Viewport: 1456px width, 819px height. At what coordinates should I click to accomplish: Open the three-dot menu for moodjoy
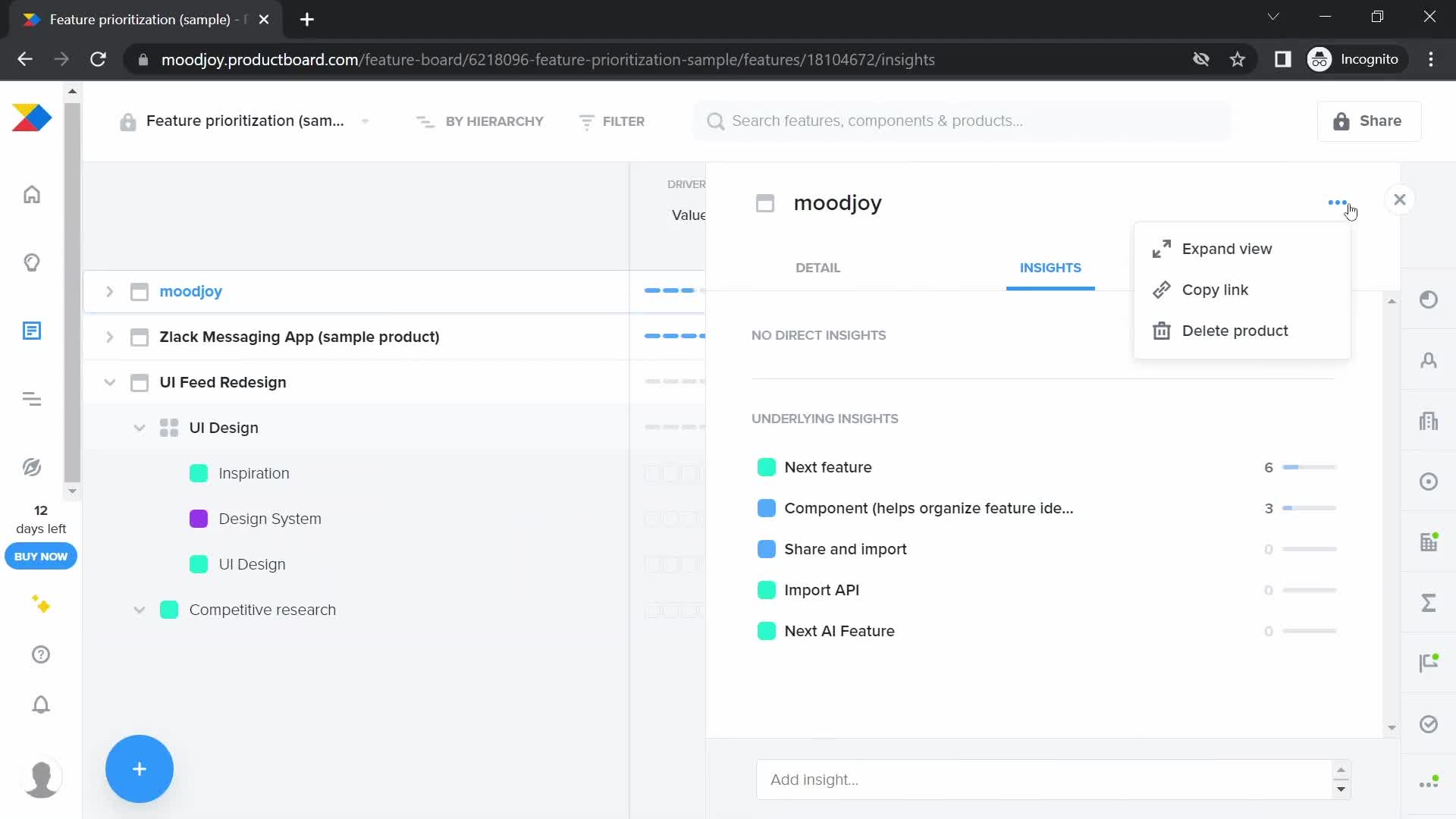click(x=1338, y=202)
